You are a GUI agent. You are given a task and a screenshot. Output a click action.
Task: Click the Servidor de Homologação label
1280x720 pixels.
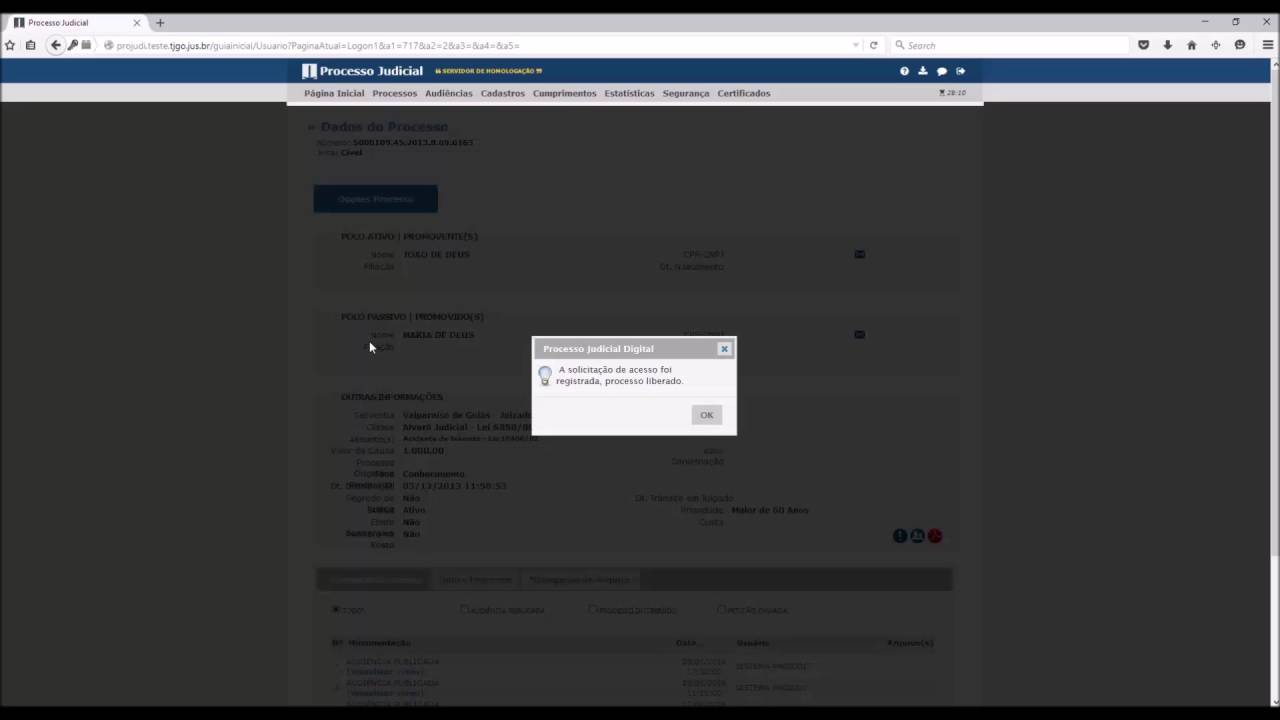click(488, 71)
